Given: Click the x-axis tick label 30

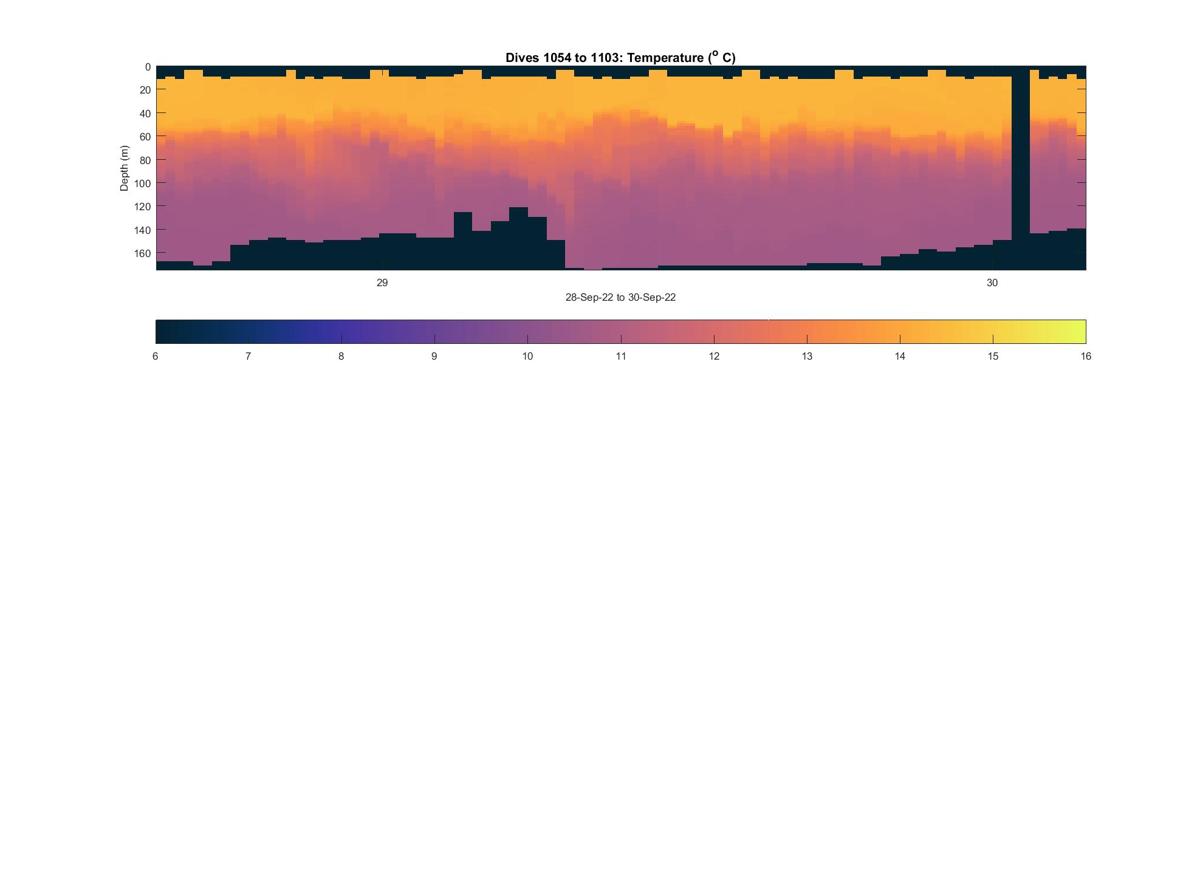Looking at the screenshot, I should (992, 283).
